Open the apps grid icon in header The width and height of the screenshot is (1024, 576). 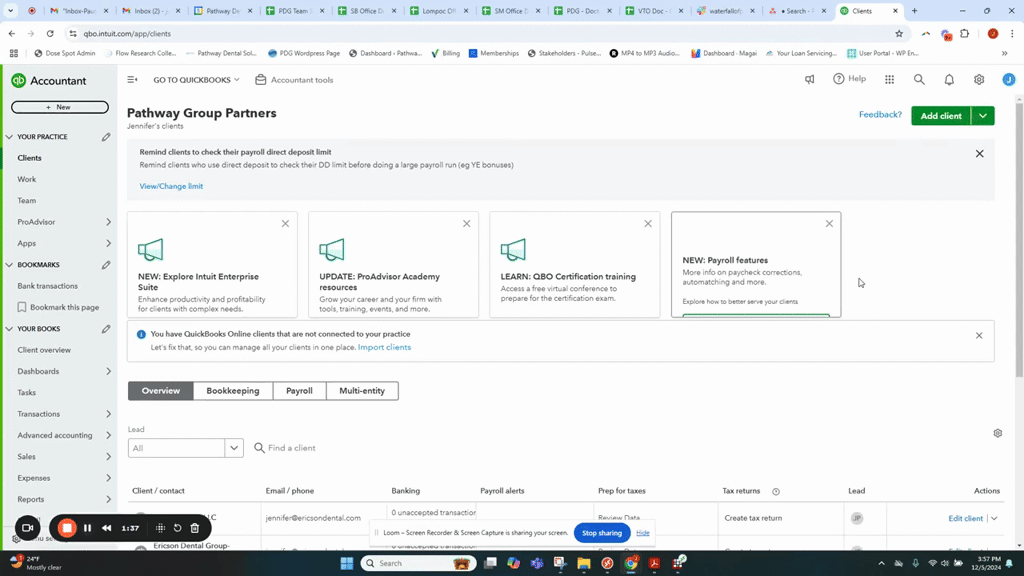tap(889, 80)
